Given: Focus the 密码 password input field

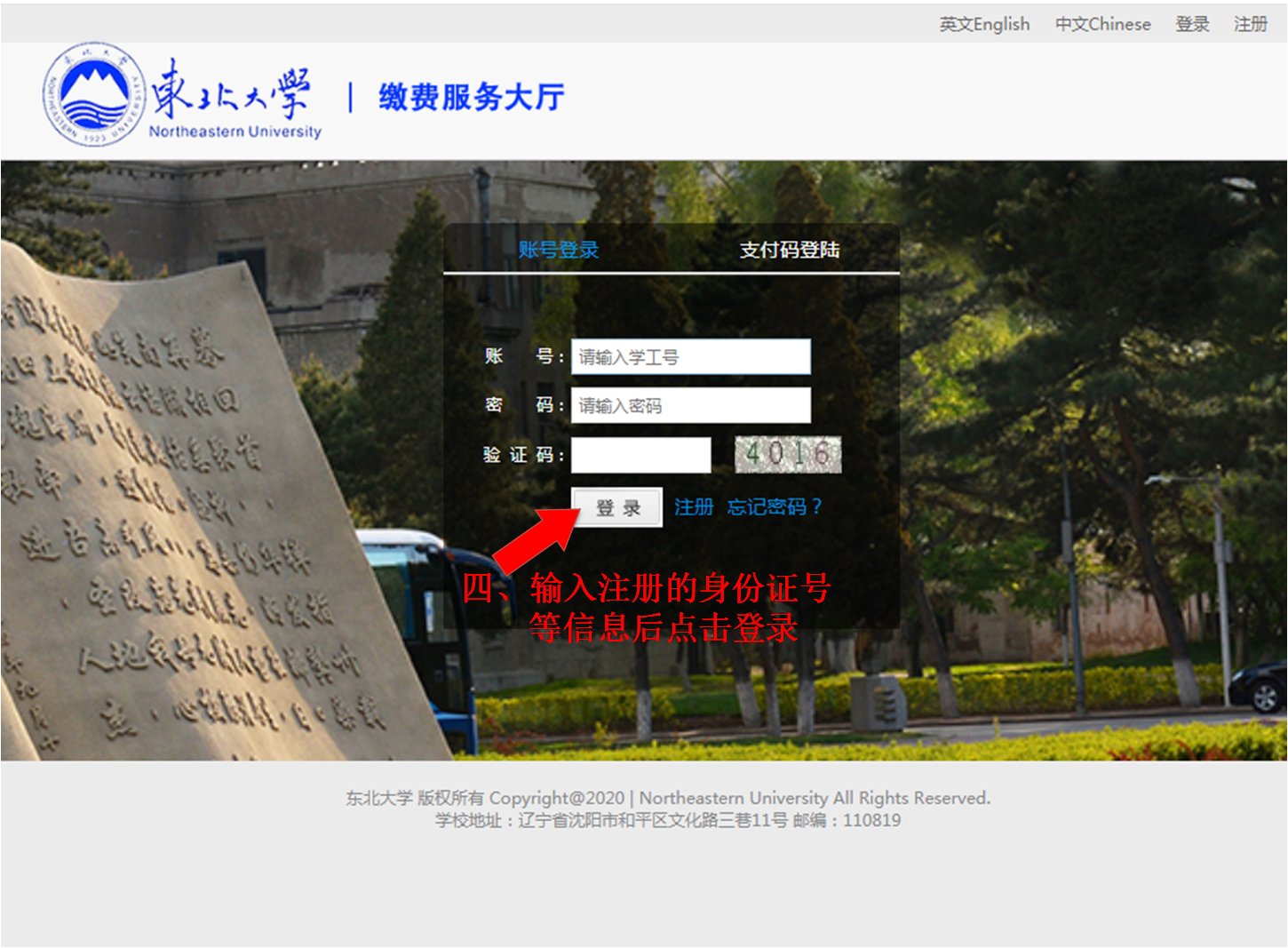Looking at the screenshot, I should [x=690, y=406].
